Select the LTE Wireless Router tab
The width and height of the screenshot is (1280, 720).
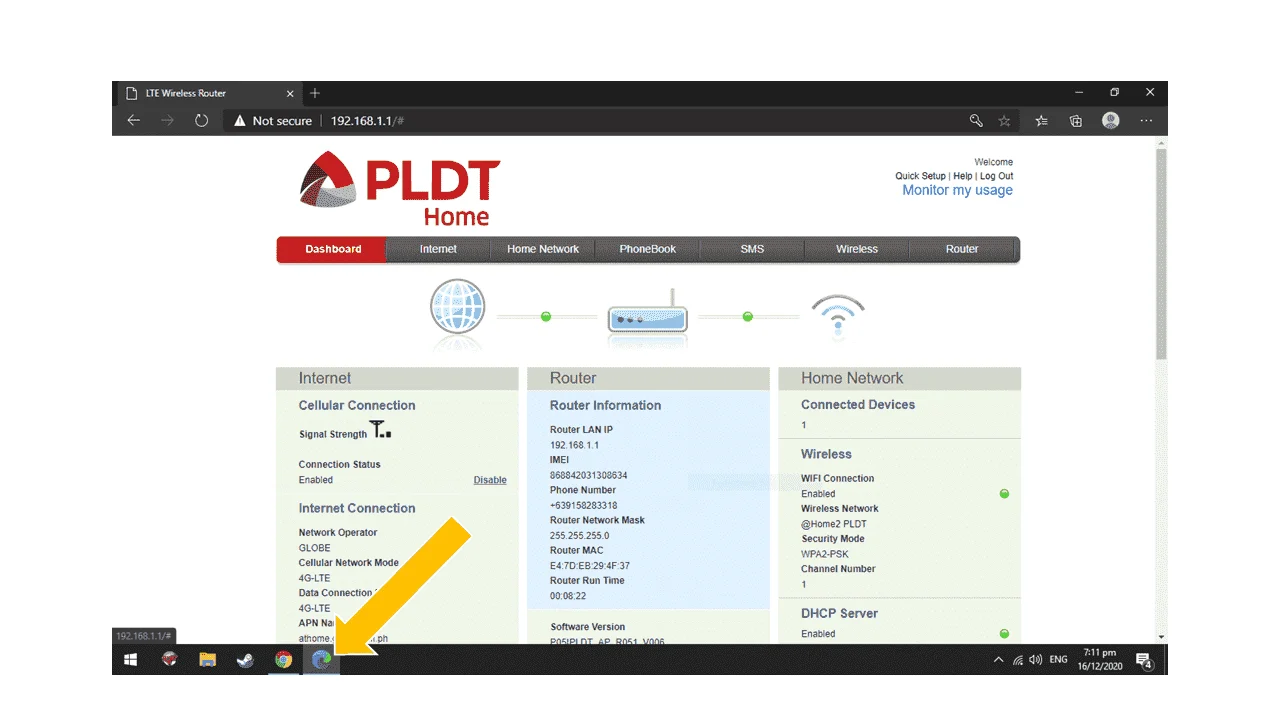(x=207, y=93)
